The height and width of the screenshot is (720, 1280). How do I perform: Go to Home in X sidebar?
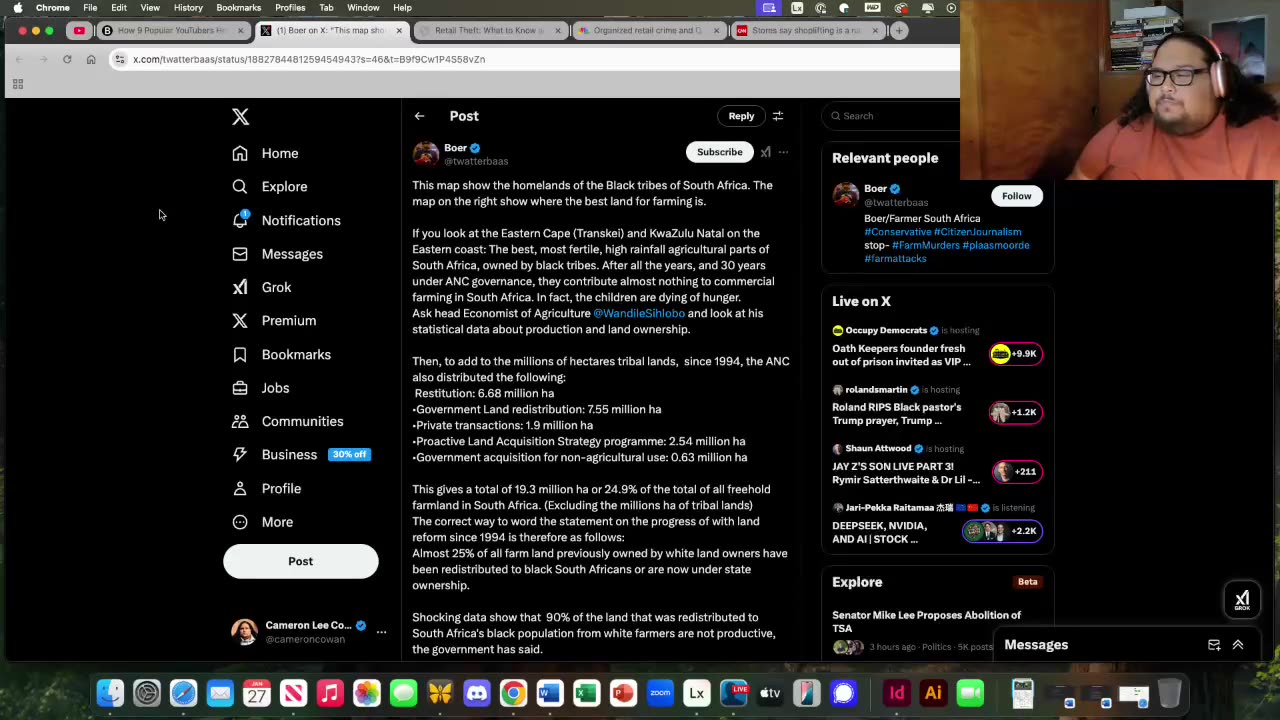click(266, 153)
